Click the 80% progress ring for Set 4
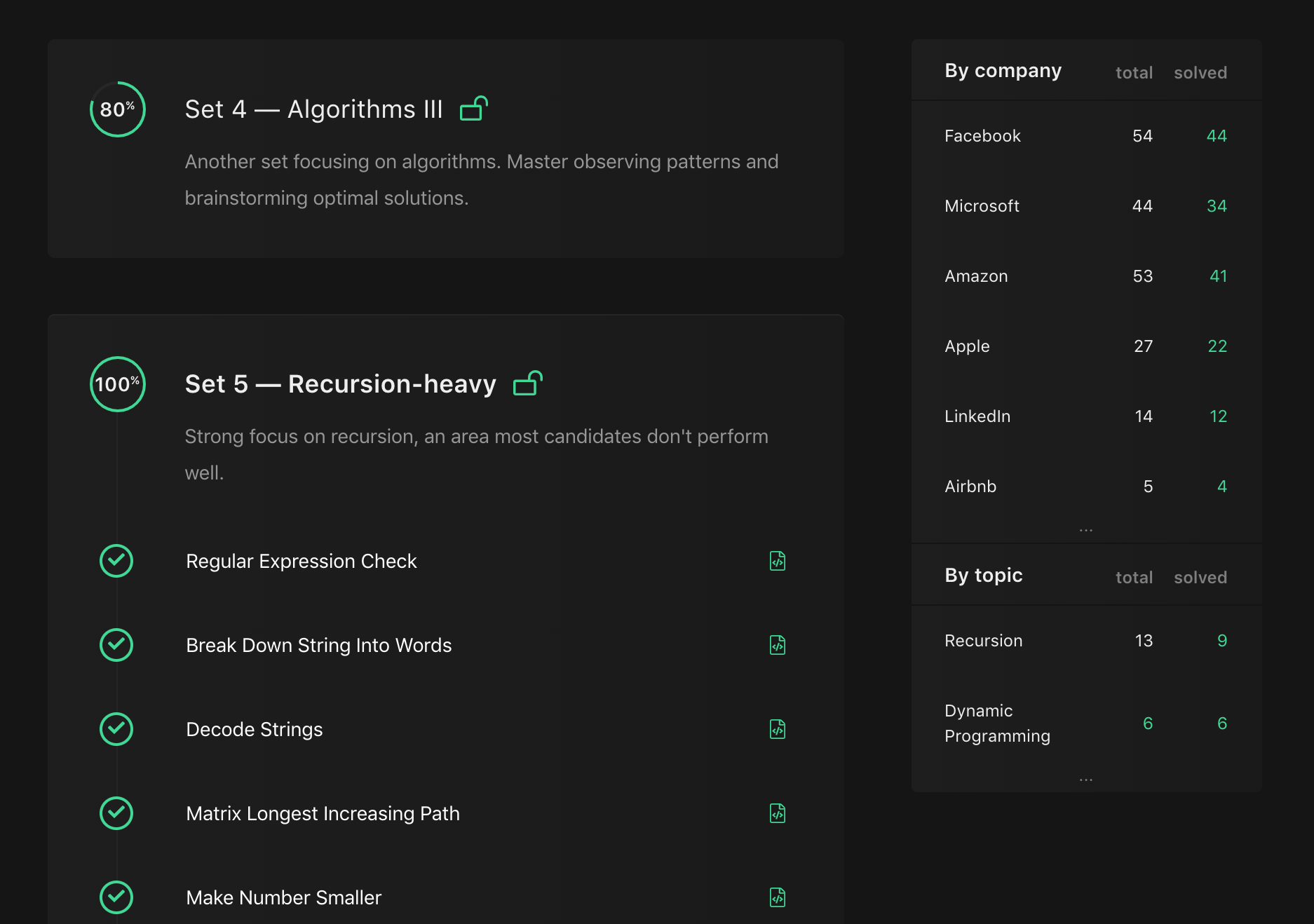Viewport: 1314px width, 924px height. point(117,109)
